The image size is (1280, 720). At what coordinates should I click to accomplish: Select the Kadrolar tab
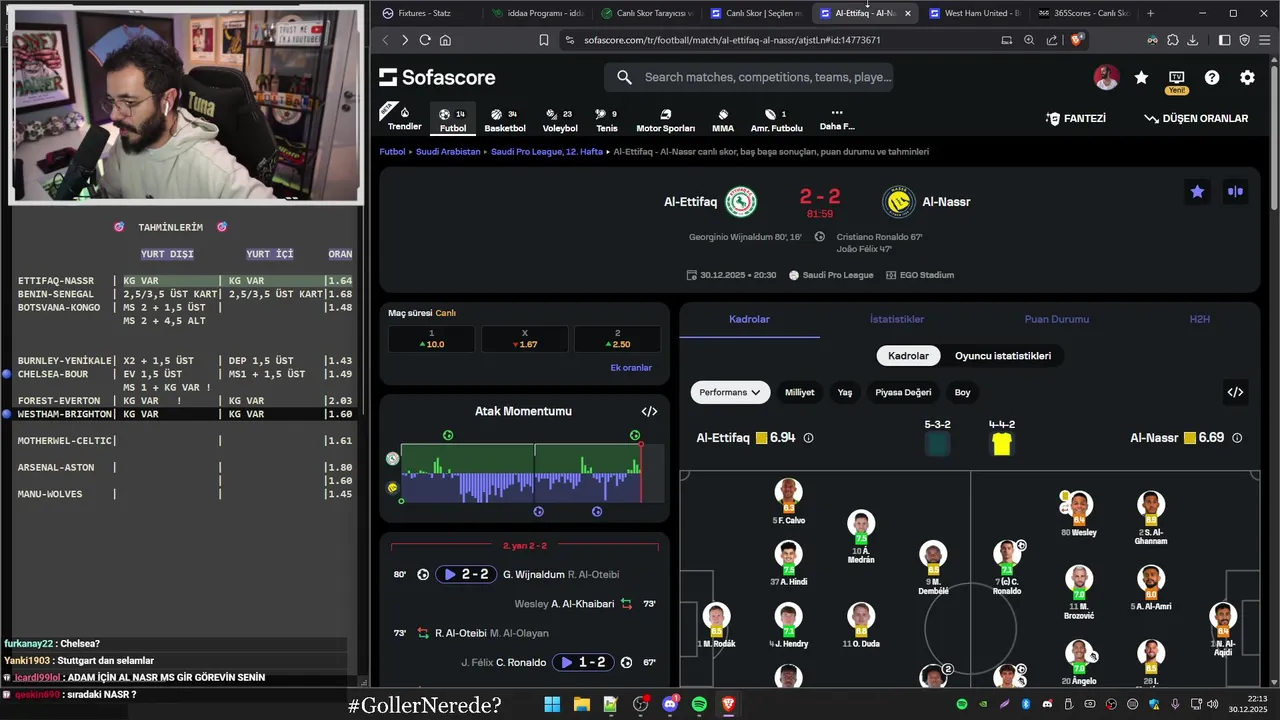click(x=749, y=319)
